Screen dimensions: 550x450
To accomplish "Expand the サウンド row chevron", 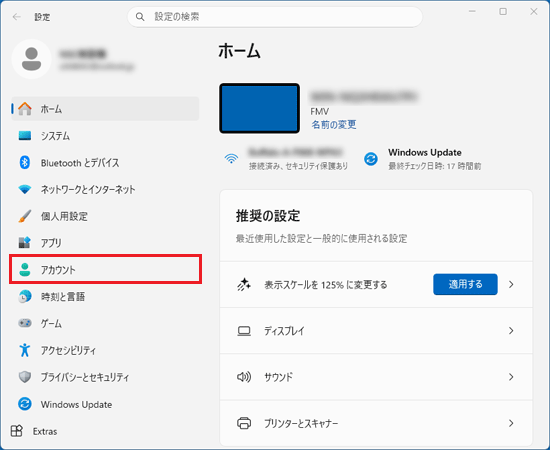I will point(511,377).
